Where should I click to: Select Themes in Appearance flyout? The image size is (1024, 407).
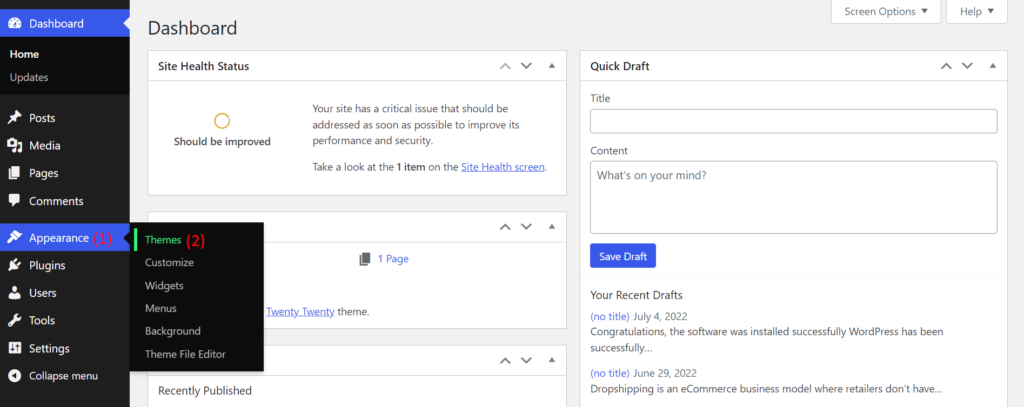[x=163, y=240]
